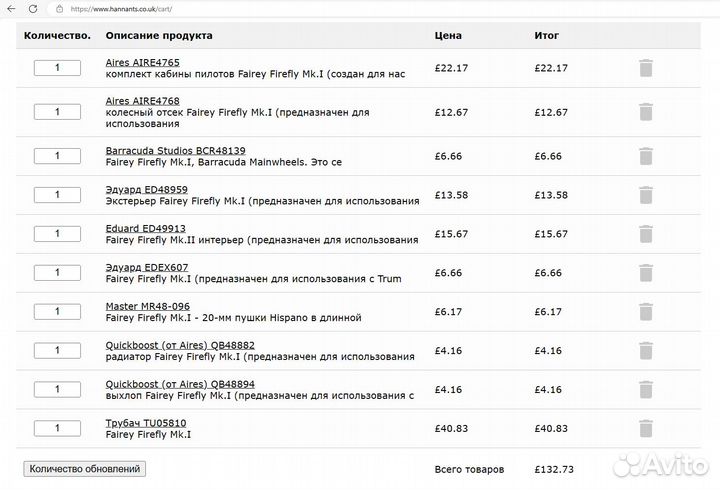This screenshot has width=720, height=490.
Task: Delete the Aires AIRE4765 item via trash icon
Action: [x=646, y=68]
